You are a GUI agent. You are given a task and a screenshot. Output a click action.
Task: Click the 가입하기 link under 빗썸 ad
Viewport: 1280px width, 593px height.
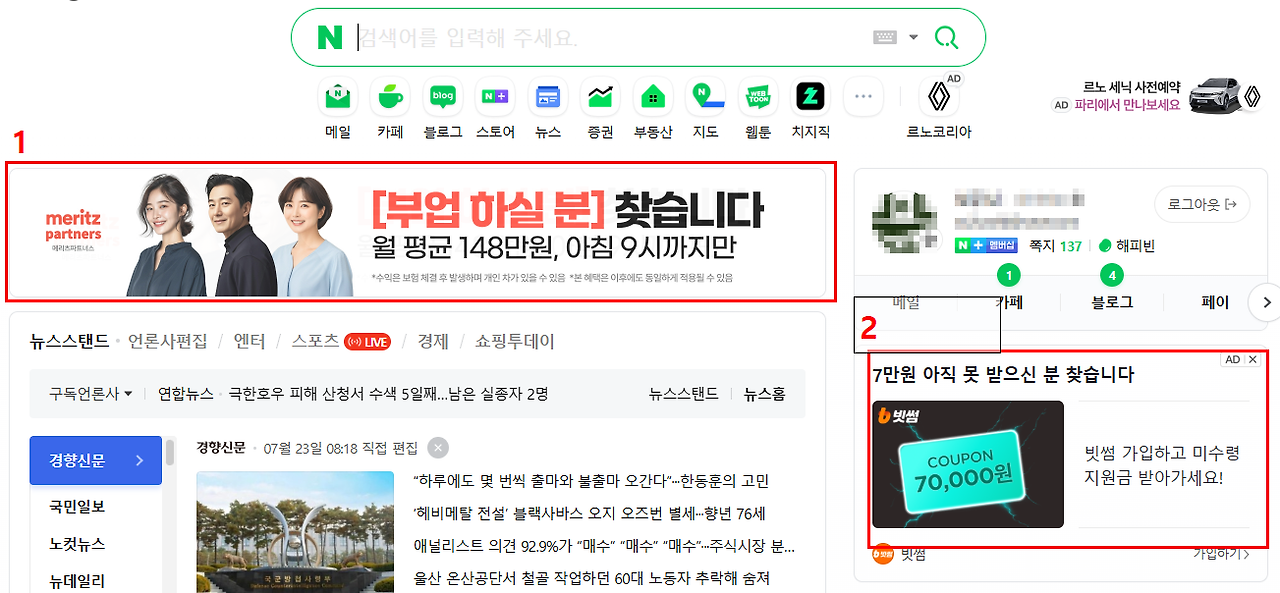[1221, 553]
